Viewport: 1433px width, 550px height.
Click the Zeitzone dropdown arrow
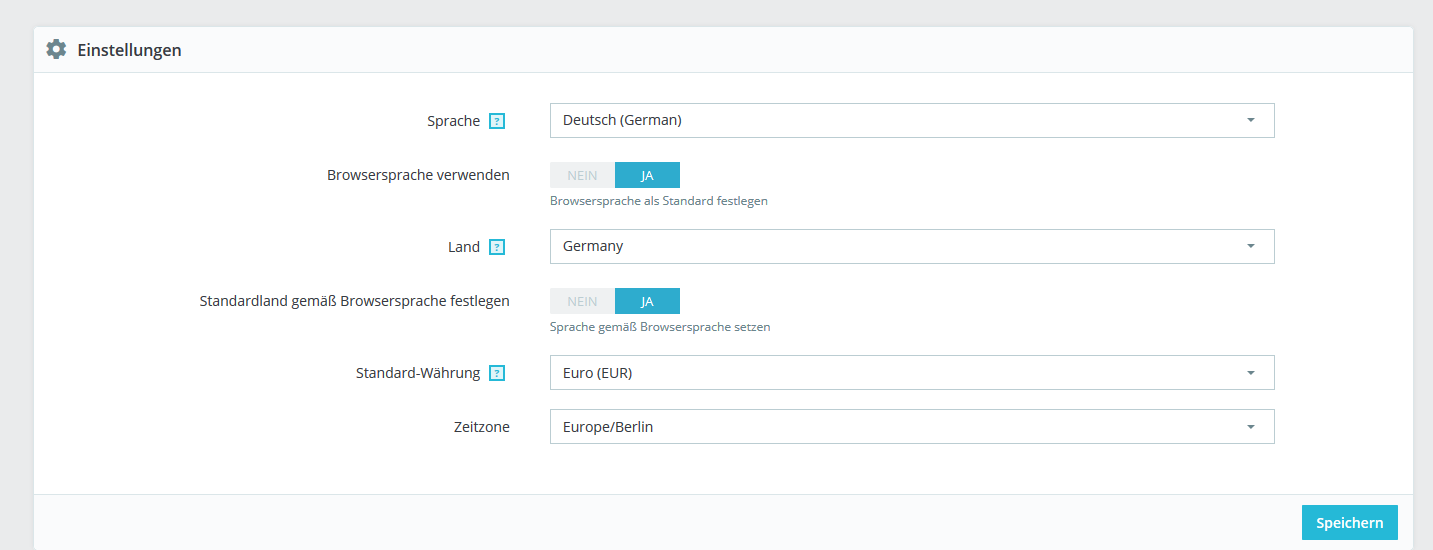(1250, 427)
